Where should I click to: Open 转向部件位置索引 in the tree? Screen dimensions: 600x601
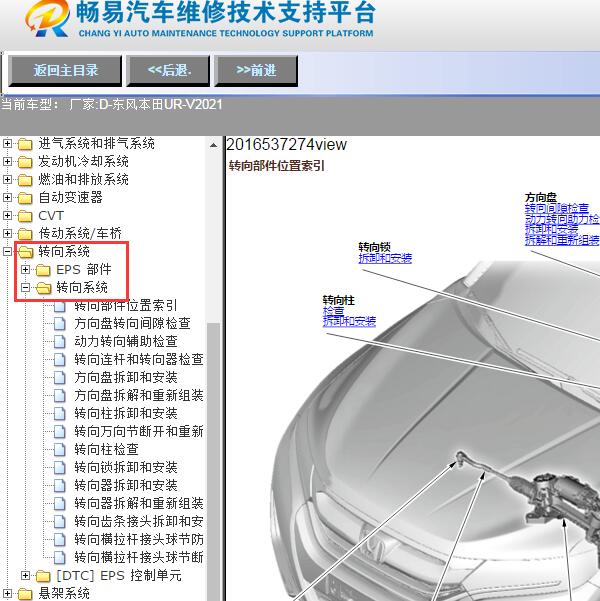(126, 306)
